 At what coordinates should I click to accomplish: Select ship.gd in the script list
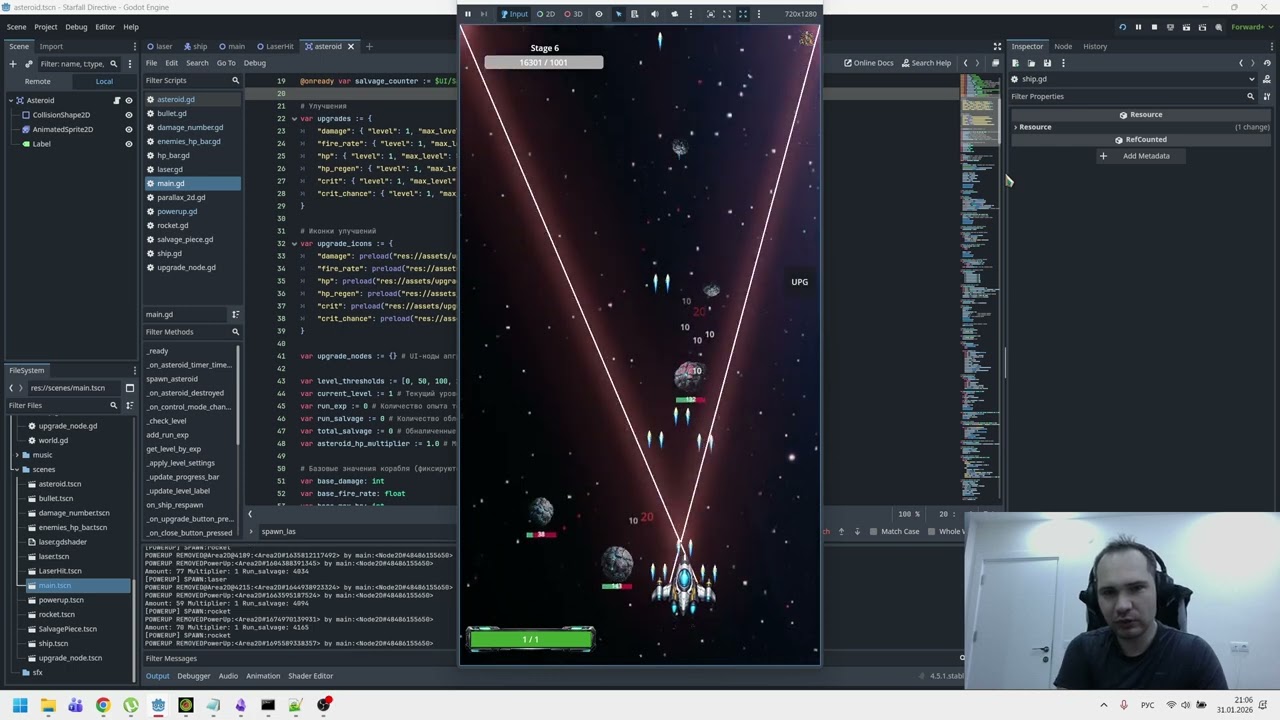click(169, 253)
